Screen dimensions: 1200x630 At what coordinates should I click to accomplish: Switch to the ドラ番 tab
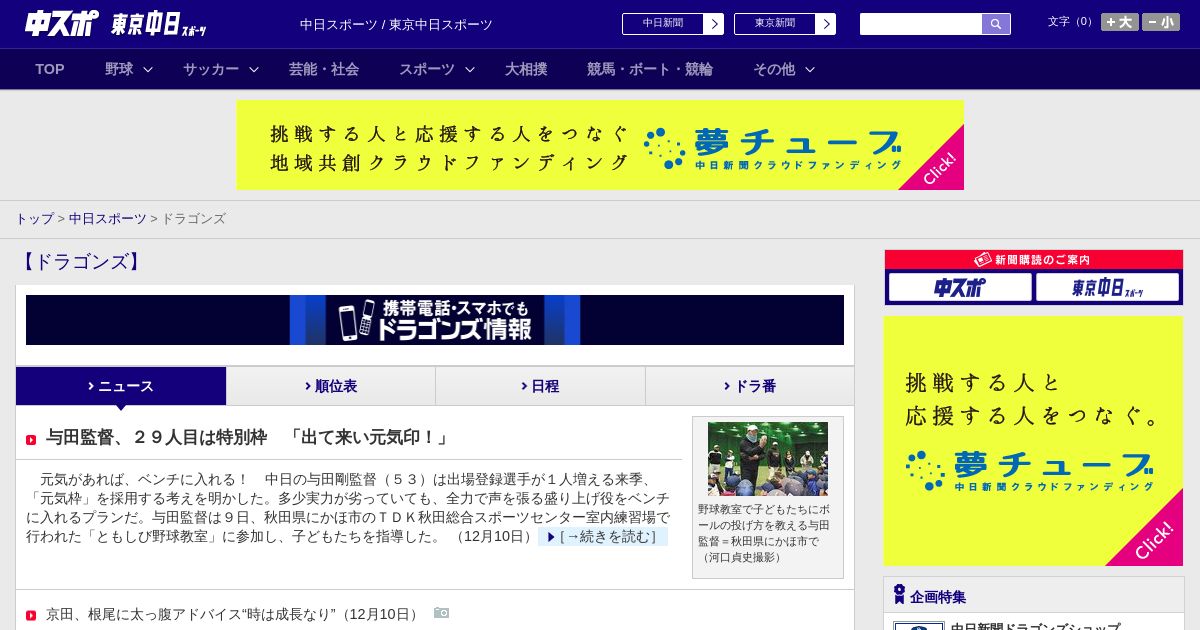tap(750, 386)
